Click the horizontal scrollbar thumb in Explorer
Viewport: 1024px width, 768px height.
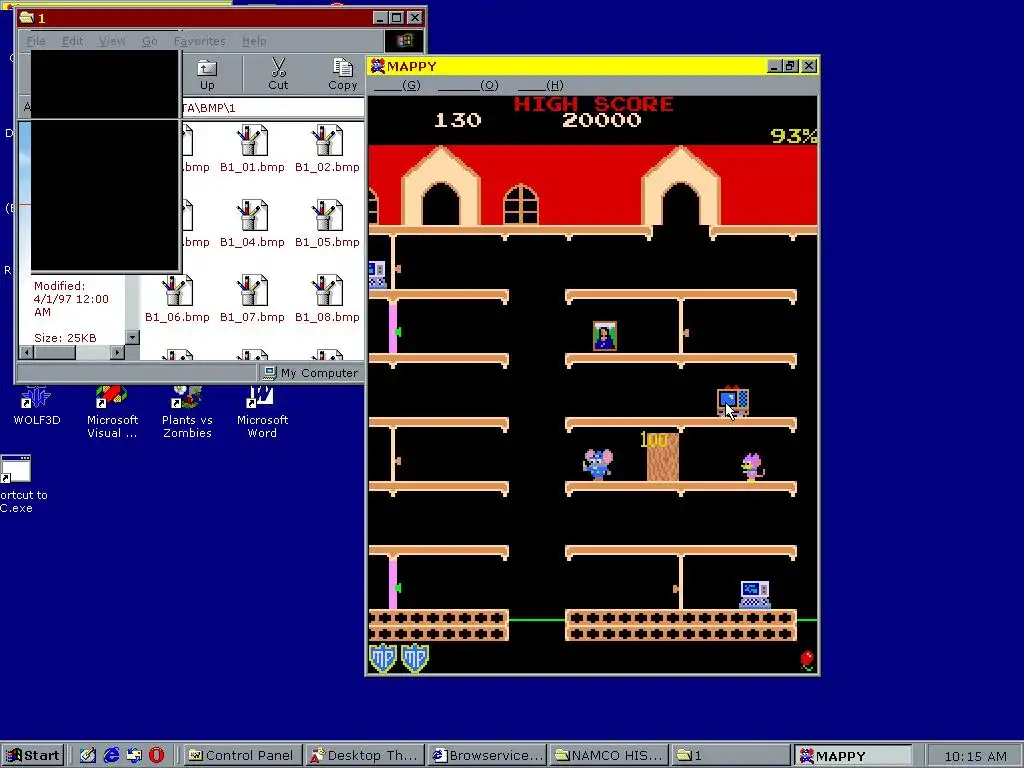[x=55, y=353]
